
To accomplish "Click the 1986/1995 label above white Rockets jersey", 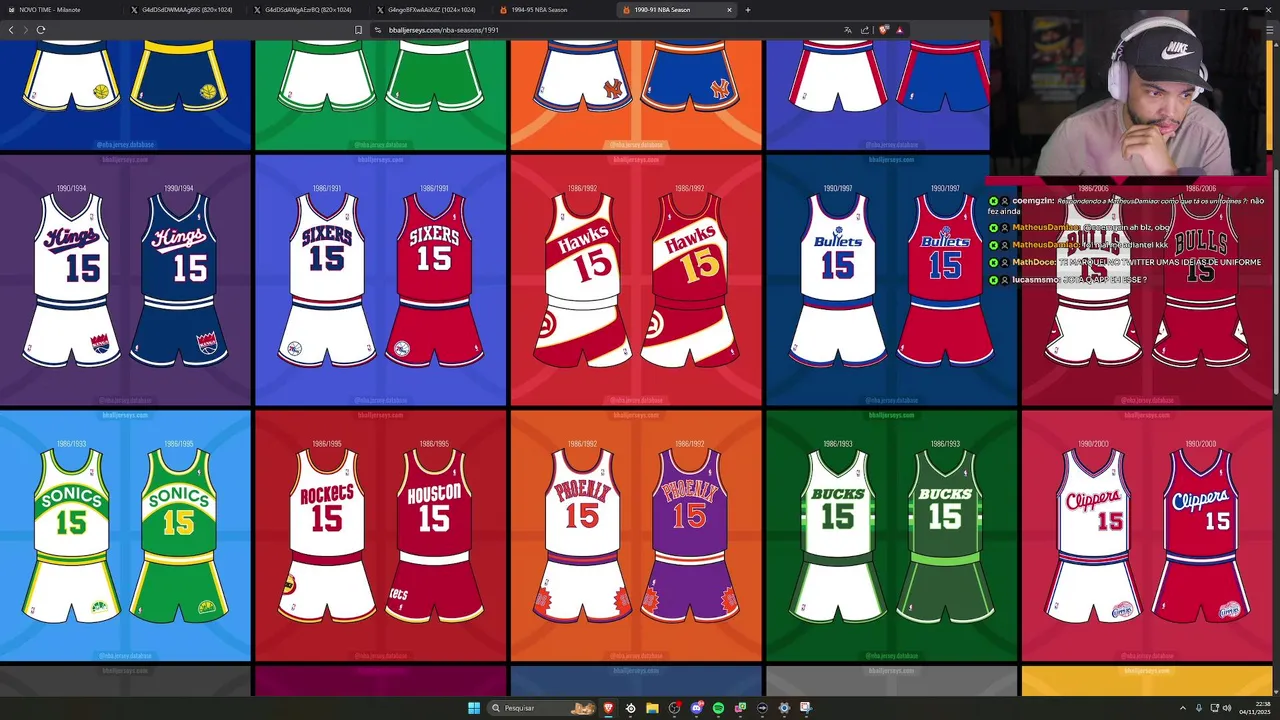I will tap(326, 444).
